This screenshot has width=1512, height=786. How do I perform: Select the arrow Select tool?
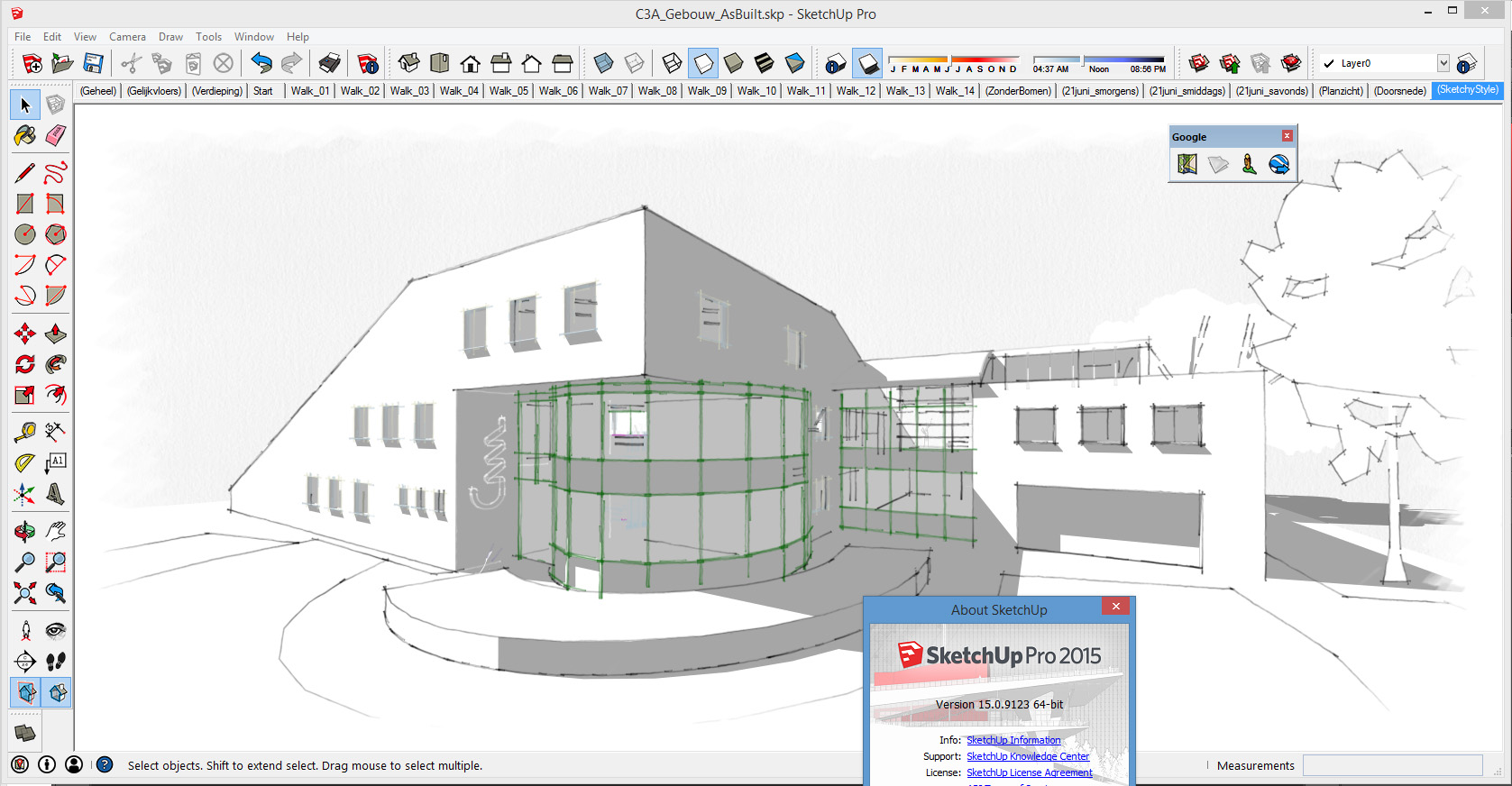coord(25,105)
